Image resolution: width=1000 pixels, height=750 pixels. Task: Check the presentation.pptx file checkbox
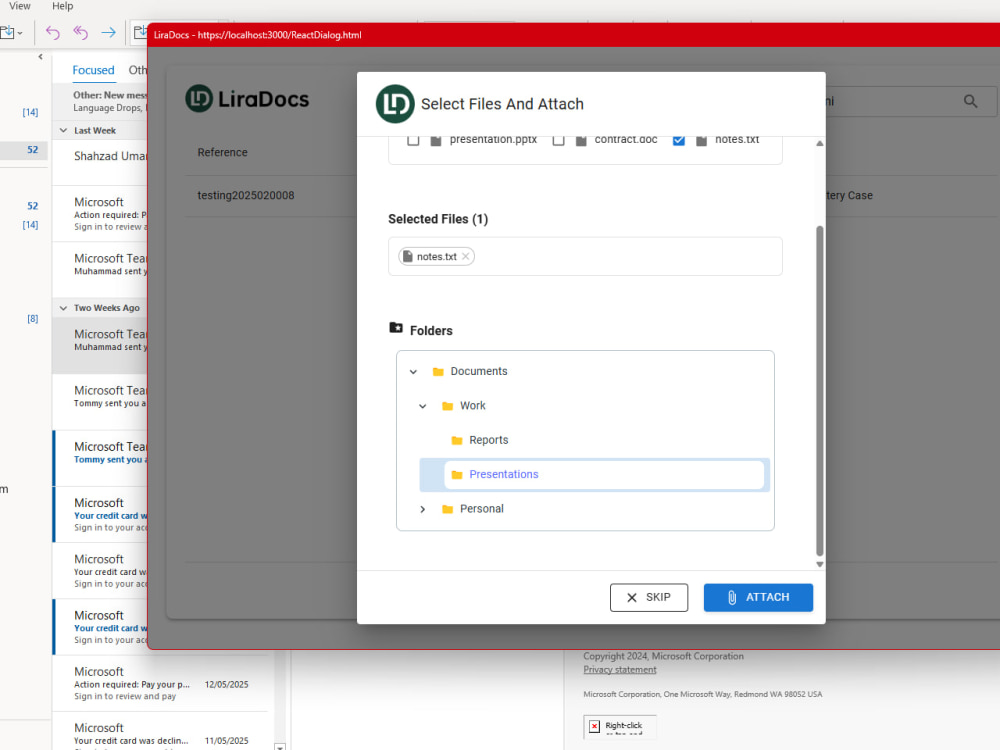coord(413,140)
